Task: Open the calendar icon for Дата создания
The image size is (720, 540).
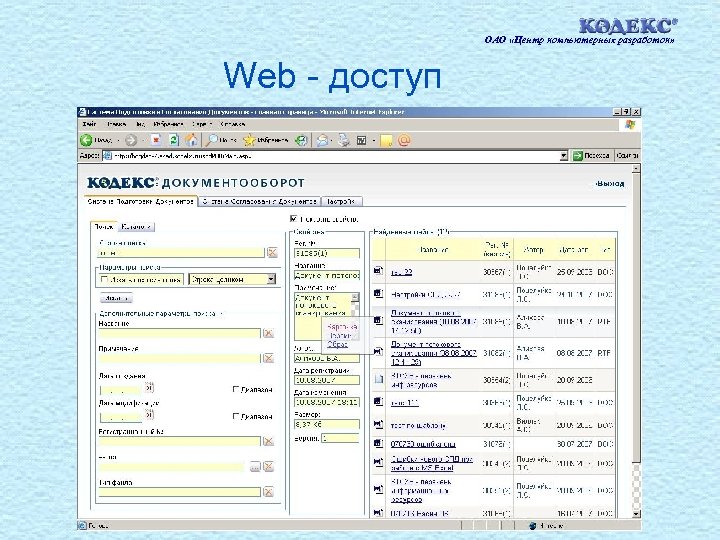Action: tap(149, 388)
